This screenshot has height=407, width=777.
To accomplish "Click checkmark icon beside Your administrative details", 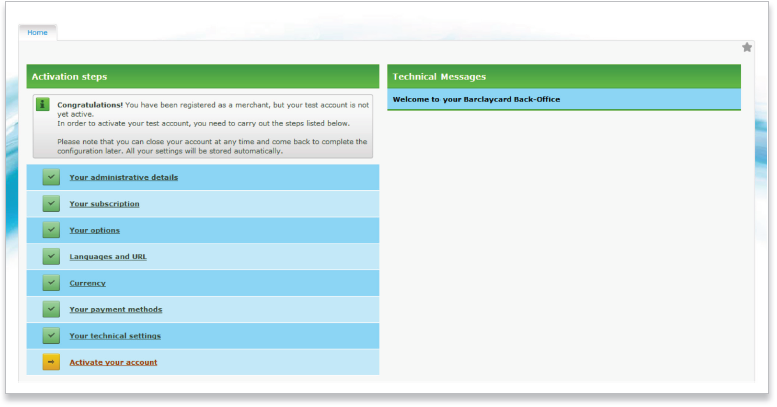I will click(x=51, y=177).
